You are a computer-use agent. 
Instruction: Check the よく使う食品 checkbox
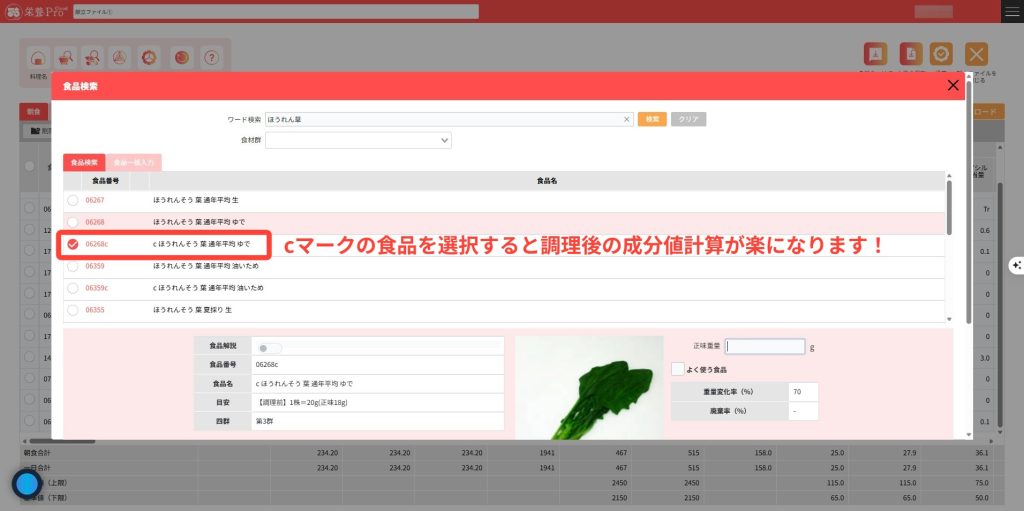[678, 369]
